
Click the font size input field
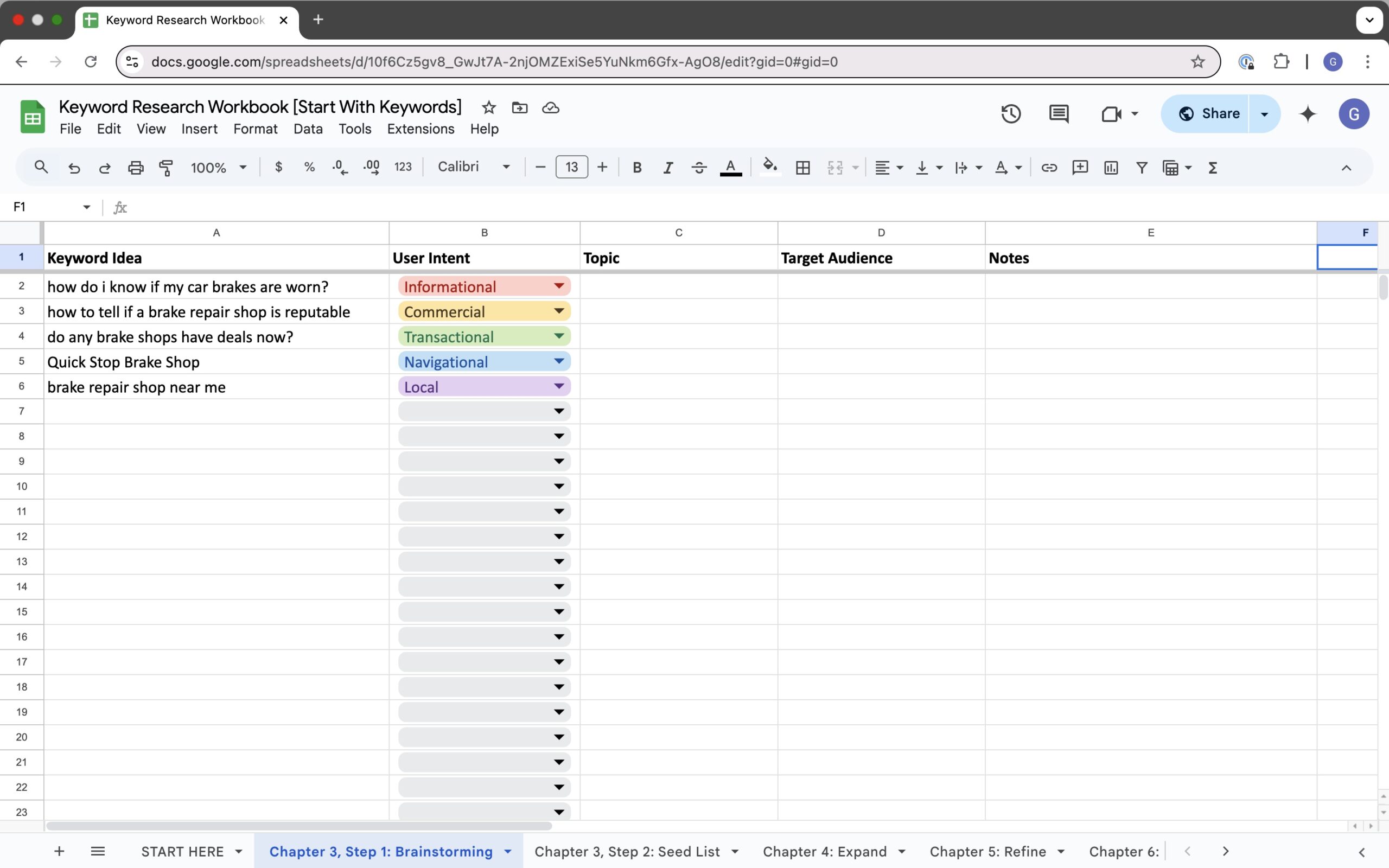coord(571,167)
